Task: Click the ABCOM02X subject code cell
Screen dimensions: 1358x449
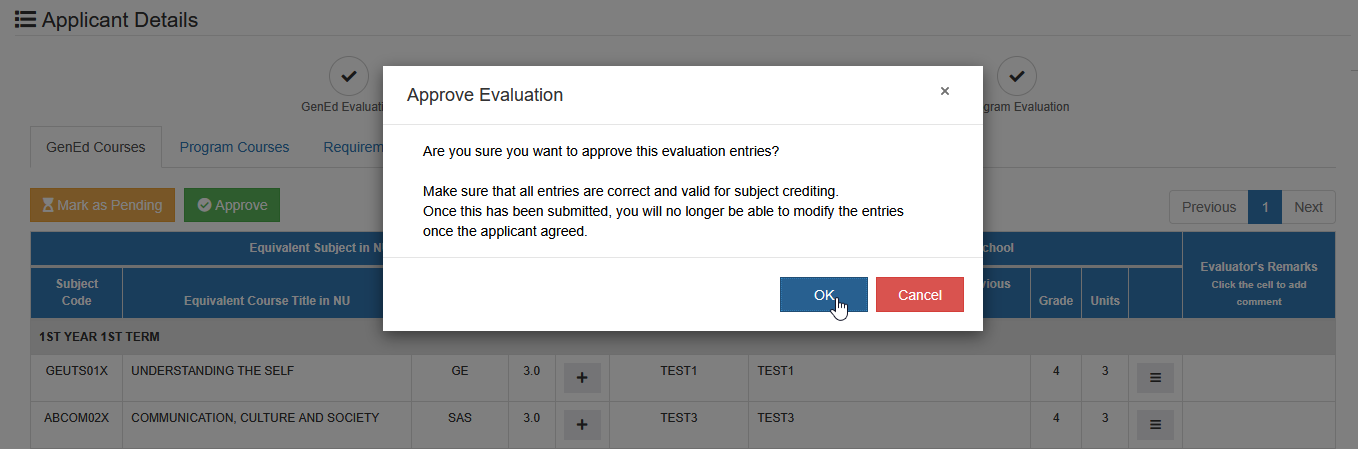Action: (x=76, y=425)
